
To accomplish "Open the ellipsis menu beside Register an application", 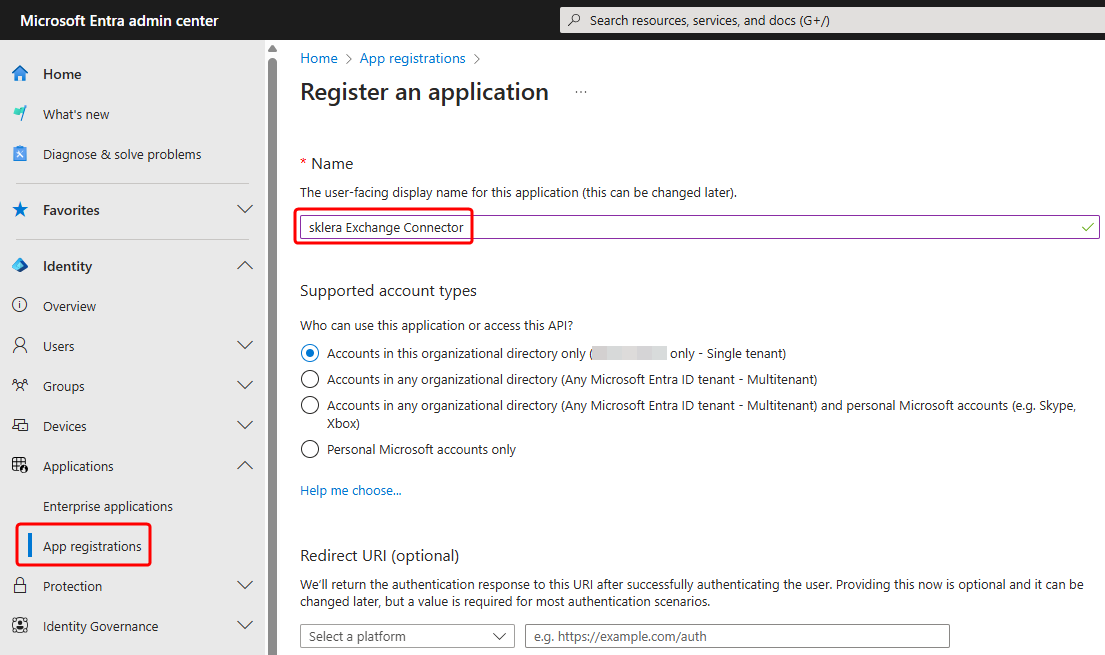I will pos(581,92).
